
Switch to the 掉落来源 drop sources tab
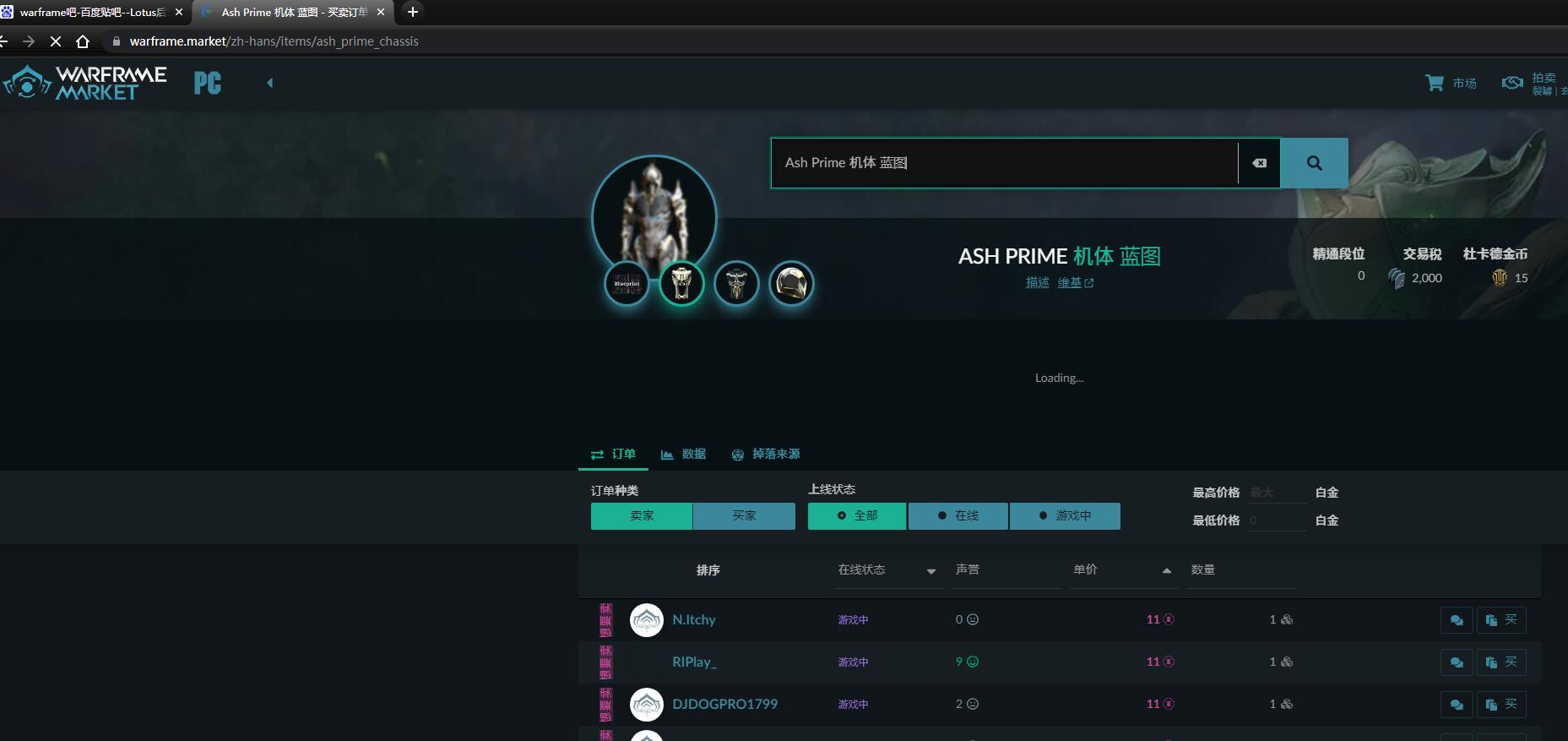[x=766, y=455]
